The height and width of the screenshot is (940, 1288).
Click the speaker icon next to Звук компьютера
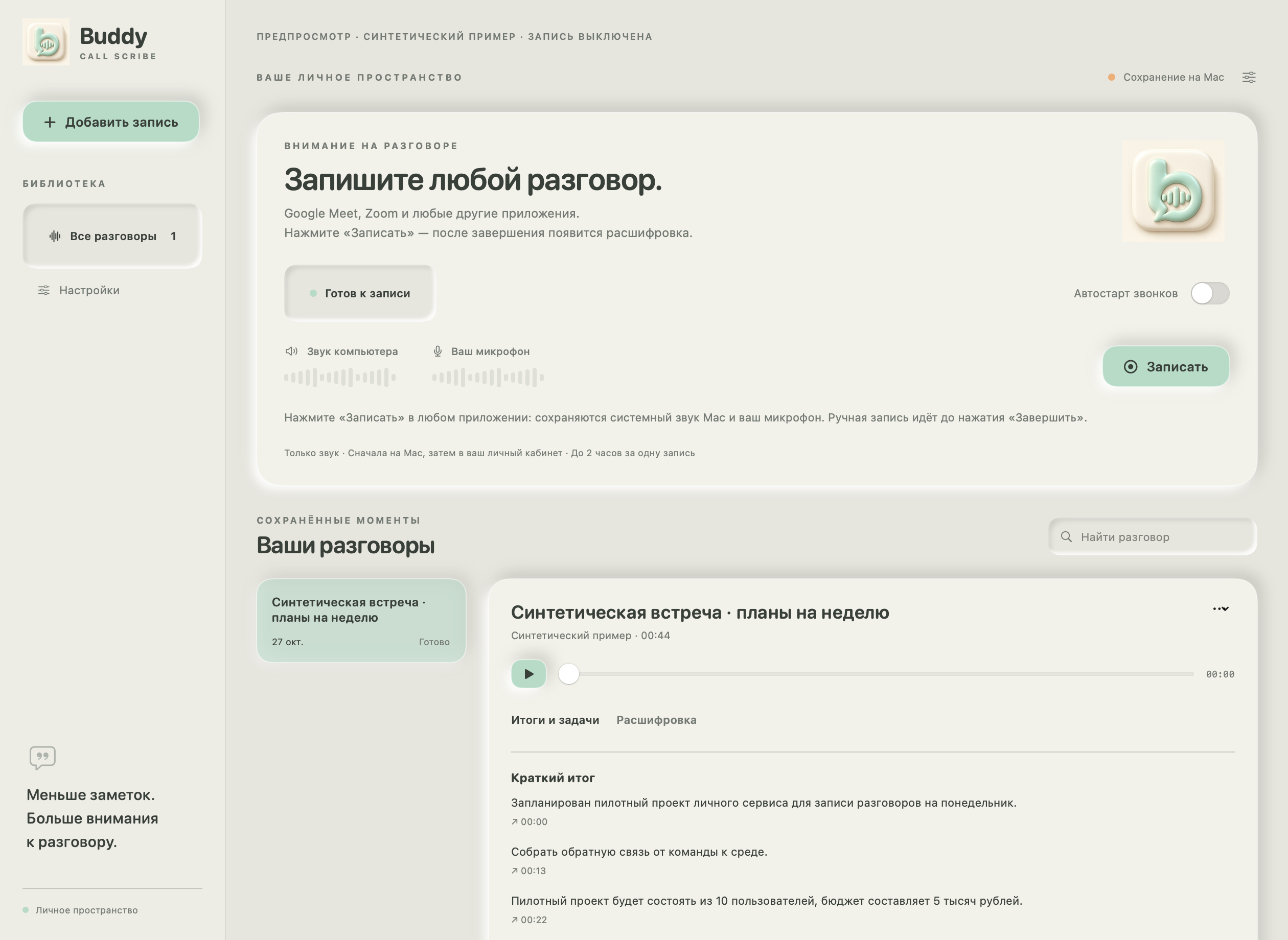click(x=291, y=351)
